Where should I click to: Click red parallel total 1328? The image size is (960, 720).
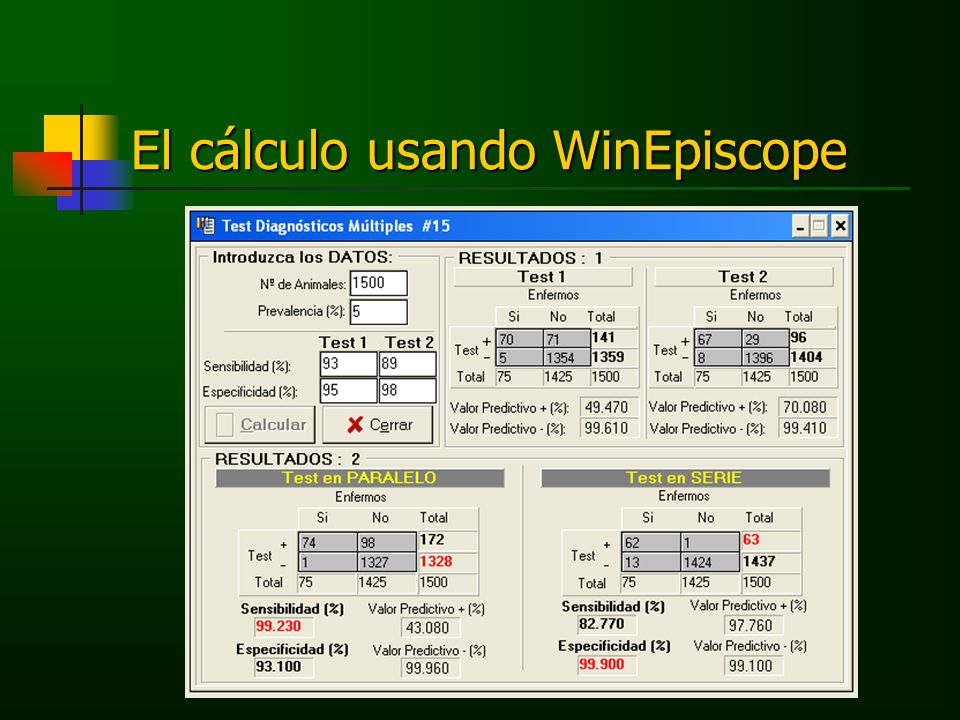[x=436, y=561]
